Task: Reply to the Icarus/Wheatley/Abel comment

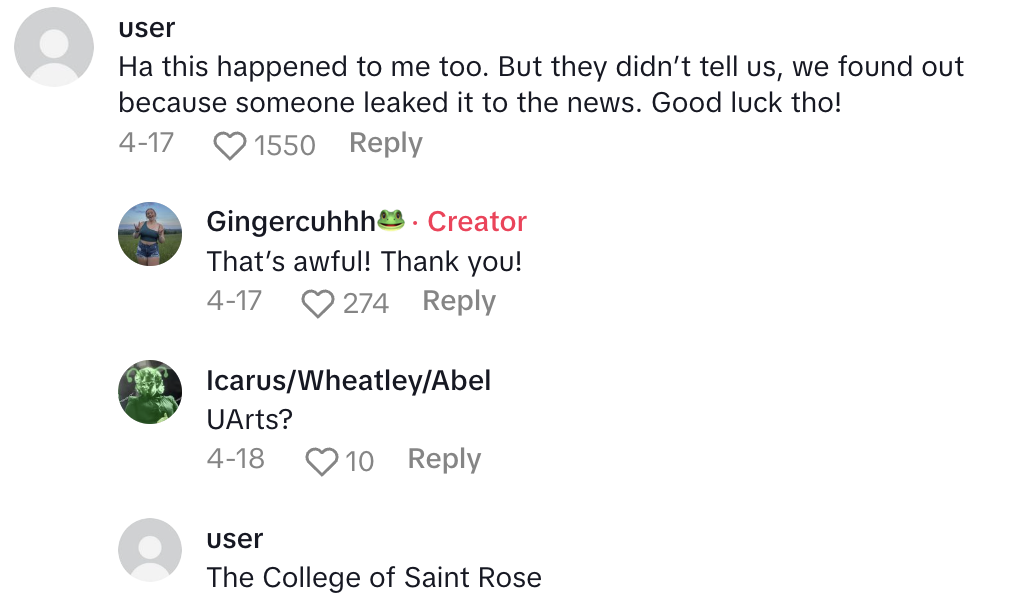Action: (444, 459)
